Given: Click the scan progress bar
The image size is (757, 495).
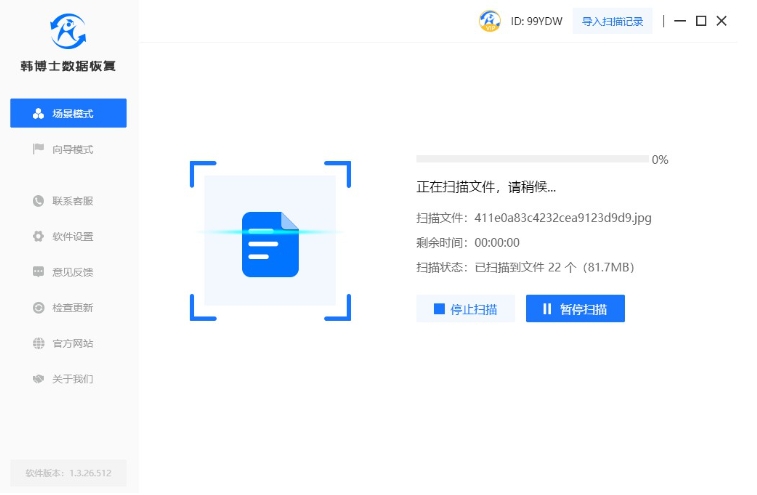Looking at the screenshot, I should [532, 159].
